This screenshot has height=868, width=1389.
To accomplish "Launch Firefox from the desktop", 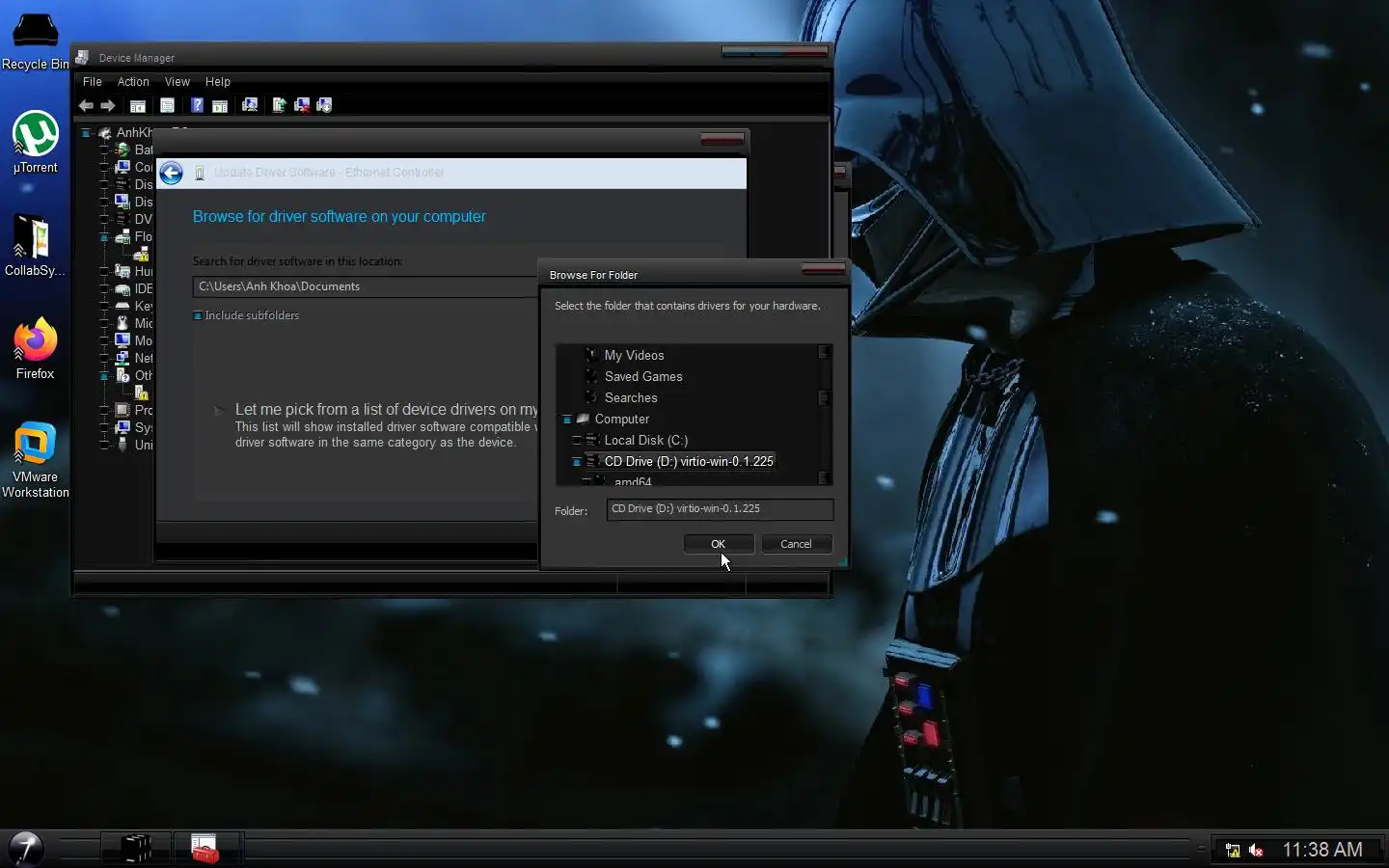I will [x=35, y=348].
